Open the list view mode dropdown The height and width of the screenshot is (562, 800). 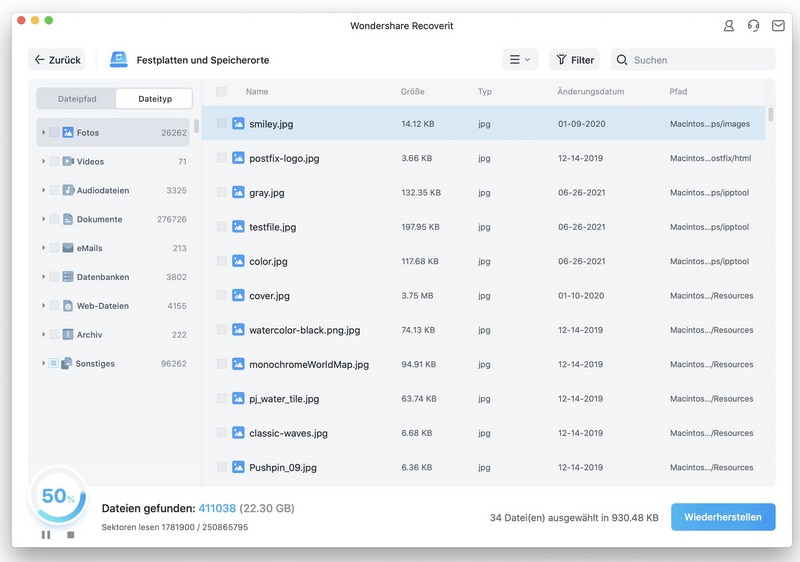tap(520, 60)
